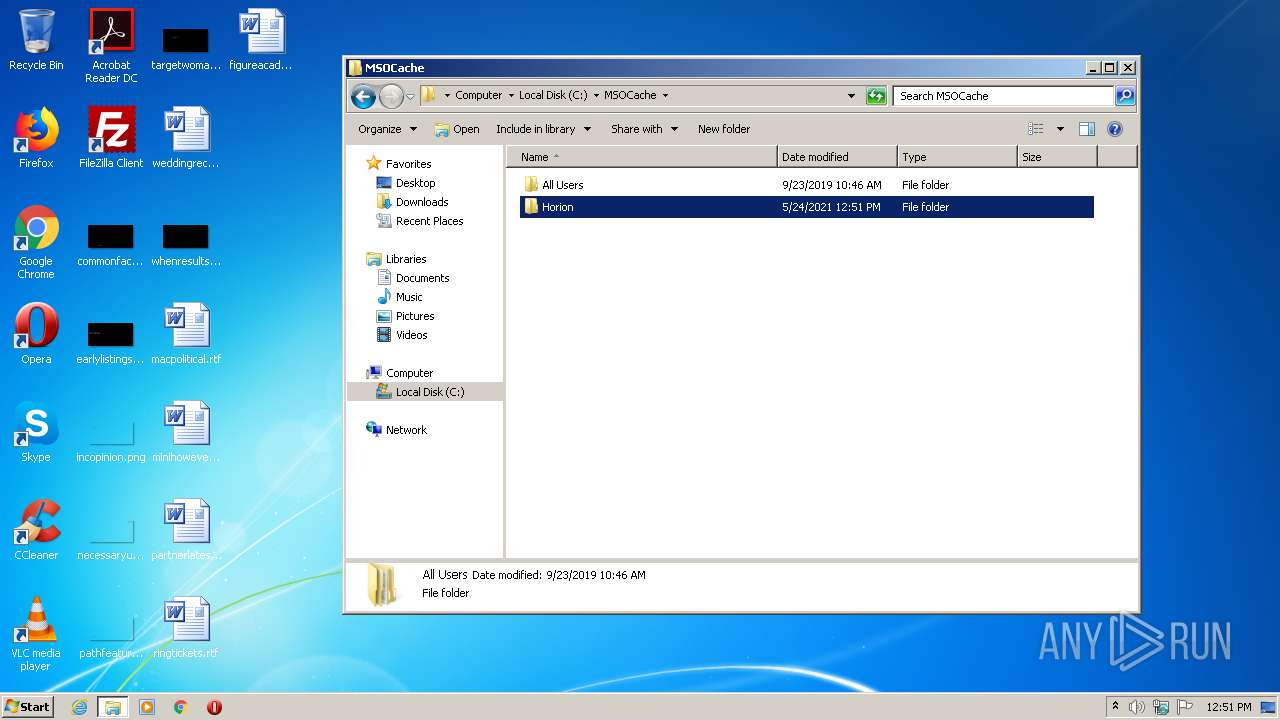Open the Pictures library
The image size is (1280, 720).
tap(414, 316)
